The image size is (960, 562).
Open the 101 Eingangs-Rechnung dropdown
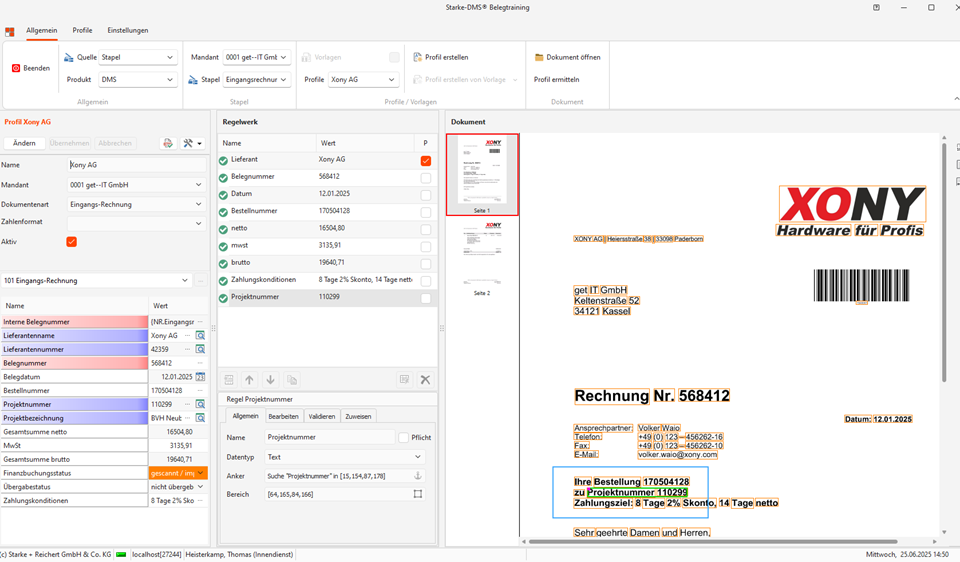coord(96,280)
